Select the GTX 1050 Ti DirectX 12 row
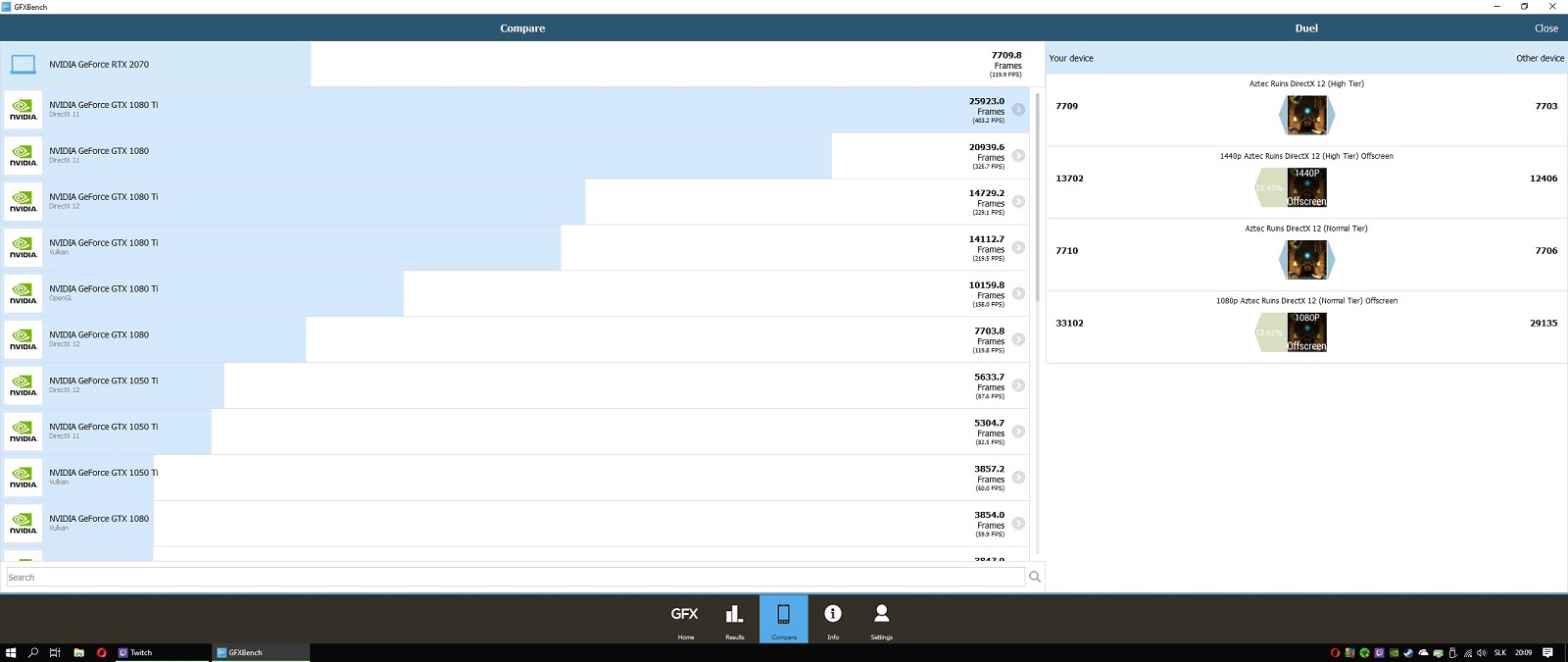1568x662 pixels. pos(514,385)
